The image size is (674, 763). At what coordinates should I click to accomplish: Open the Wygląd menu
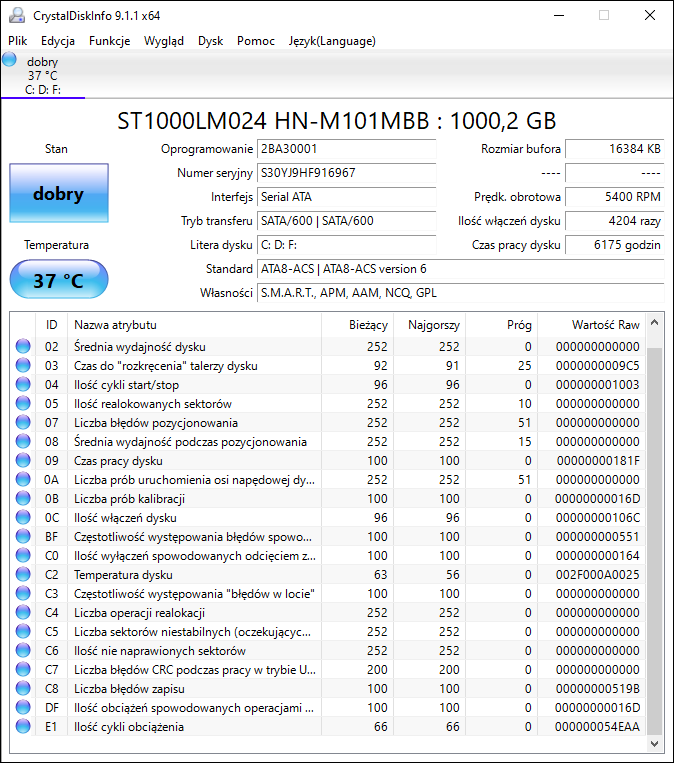[x=164, y=41]
